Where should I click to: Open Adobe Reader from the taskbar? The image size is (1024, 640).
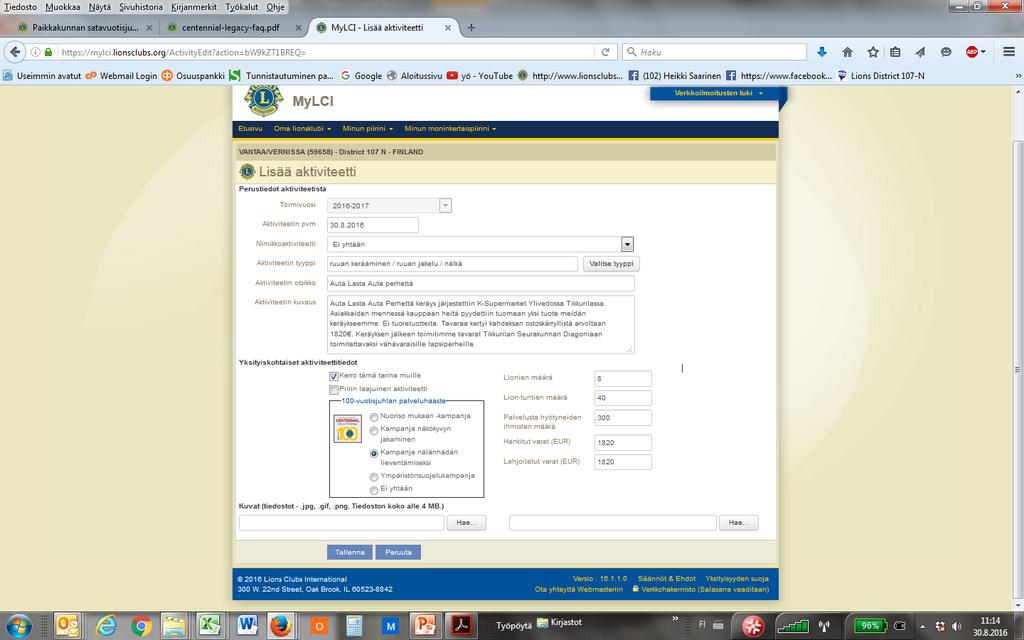(x=462, y=626)
